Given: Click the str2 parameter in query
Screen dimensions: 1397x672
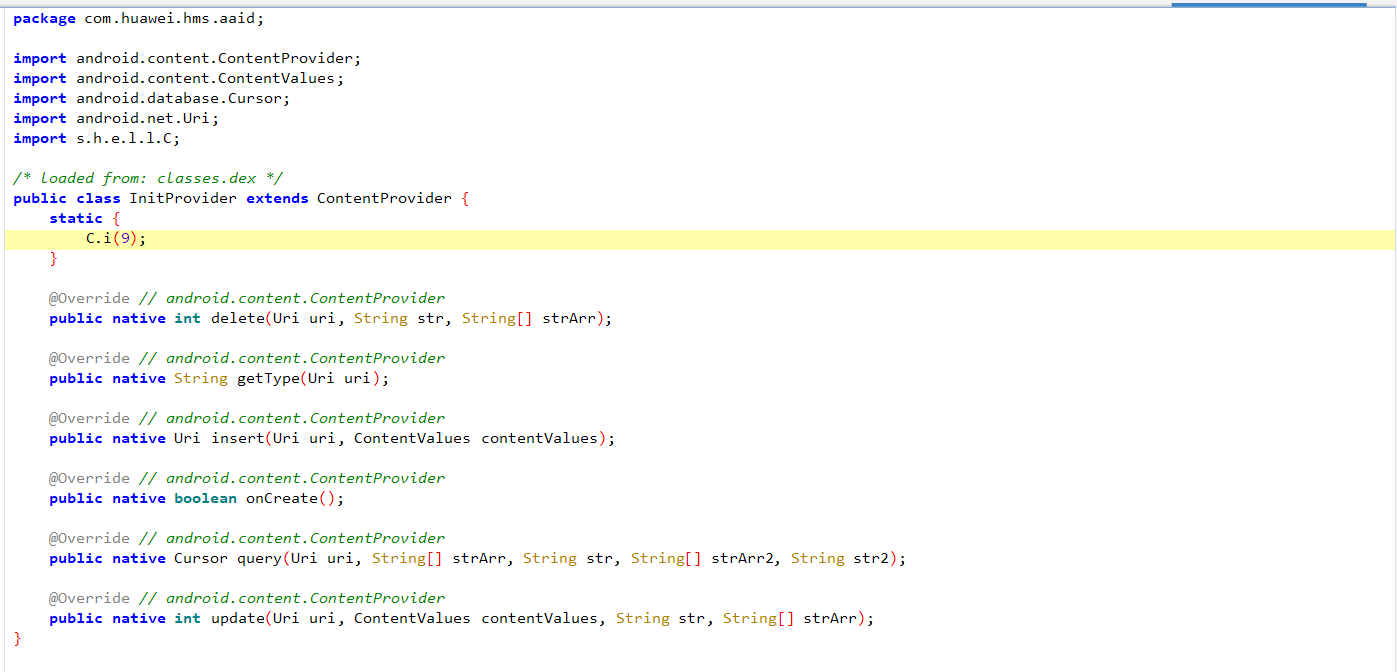Looking at the screenshot, I should click(871, 558).
